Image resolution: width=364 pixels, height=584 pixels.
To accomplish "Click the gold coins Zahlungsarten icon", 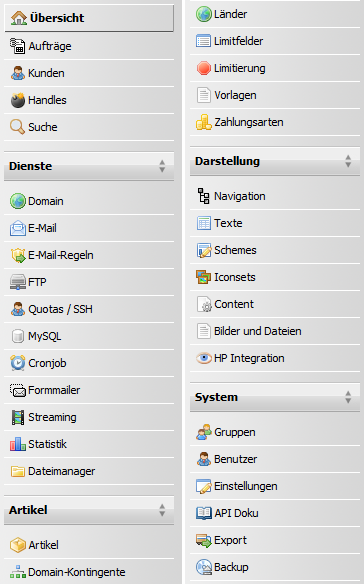I will tap(203, 122).
